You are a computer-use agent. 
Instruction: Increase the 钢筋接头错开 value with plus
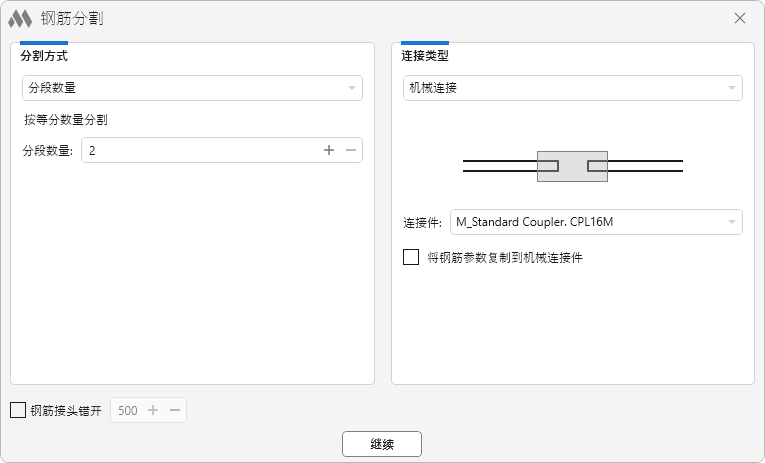153,410
